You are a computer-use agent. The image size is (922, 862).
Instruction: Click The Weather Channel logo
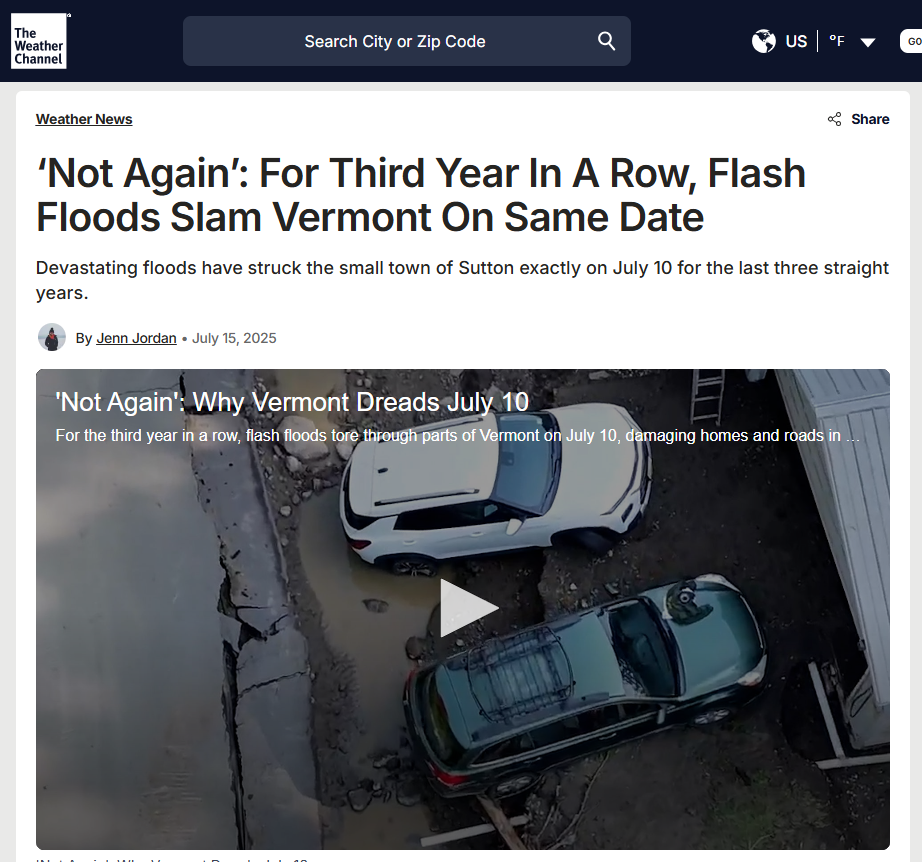(x=39, y=41)
